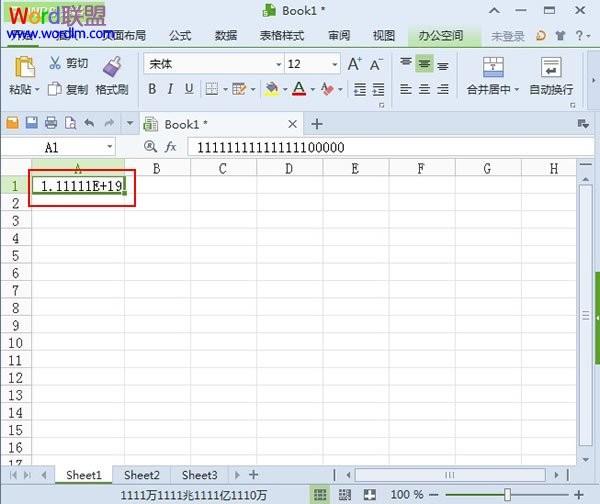
Task: Print with the printer icon
Action: coord(51,123)
